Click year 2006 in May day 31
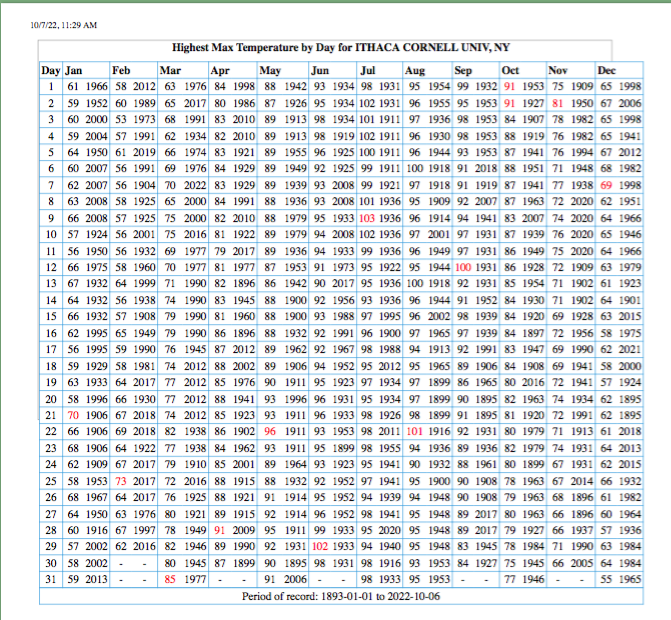This screenshot has width=671, height=620. [295, 580]
